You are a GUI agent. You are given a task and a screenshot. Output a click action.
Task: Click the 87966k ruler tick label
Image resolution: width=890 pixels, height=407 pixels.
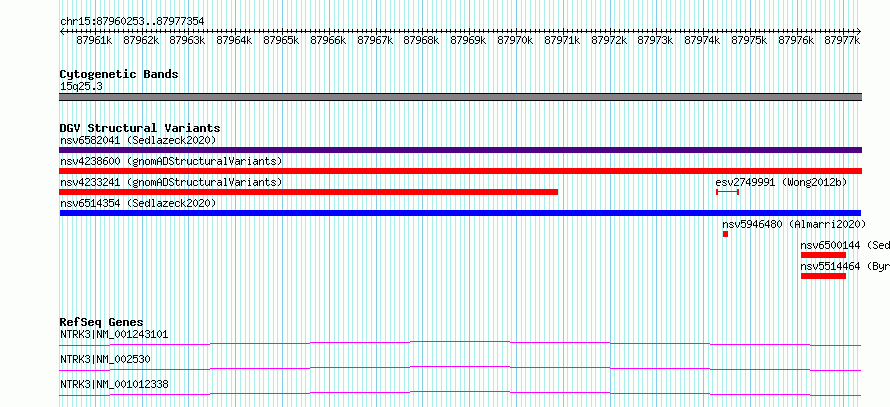click(328, 40)
